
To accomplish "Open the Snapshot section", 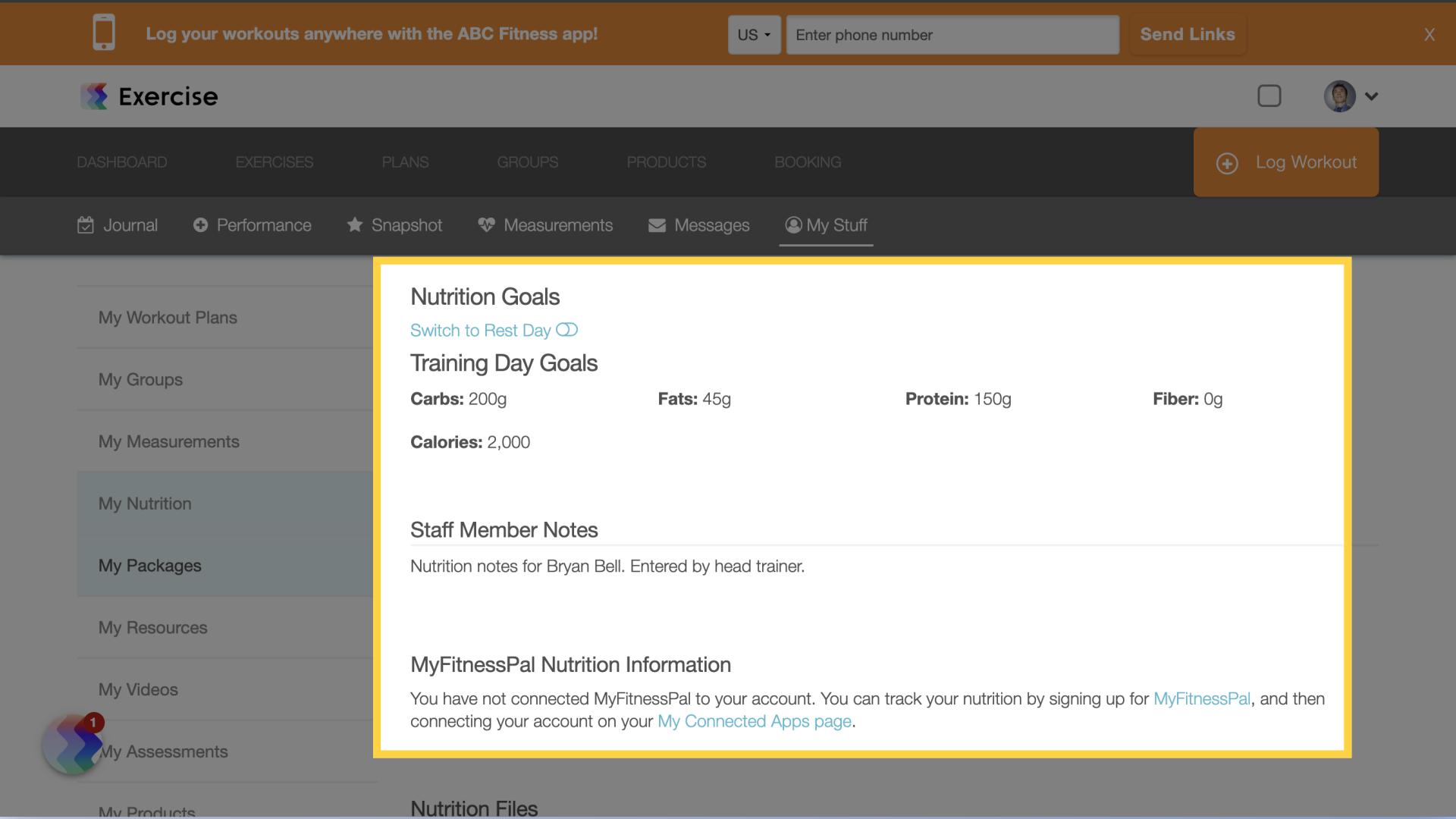I will [407, 224].
